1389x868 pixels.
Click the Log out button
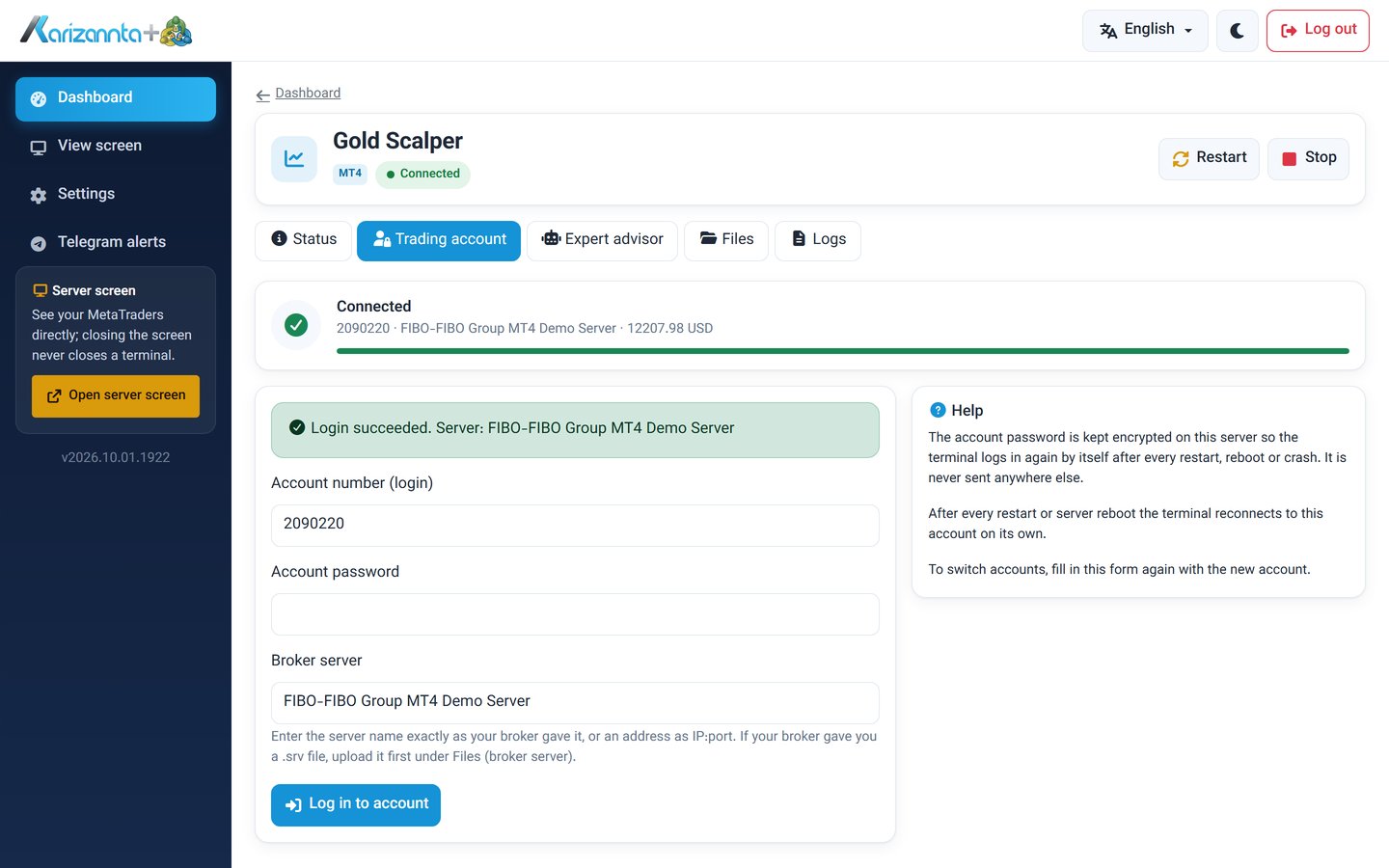(x=1318, y=31)
